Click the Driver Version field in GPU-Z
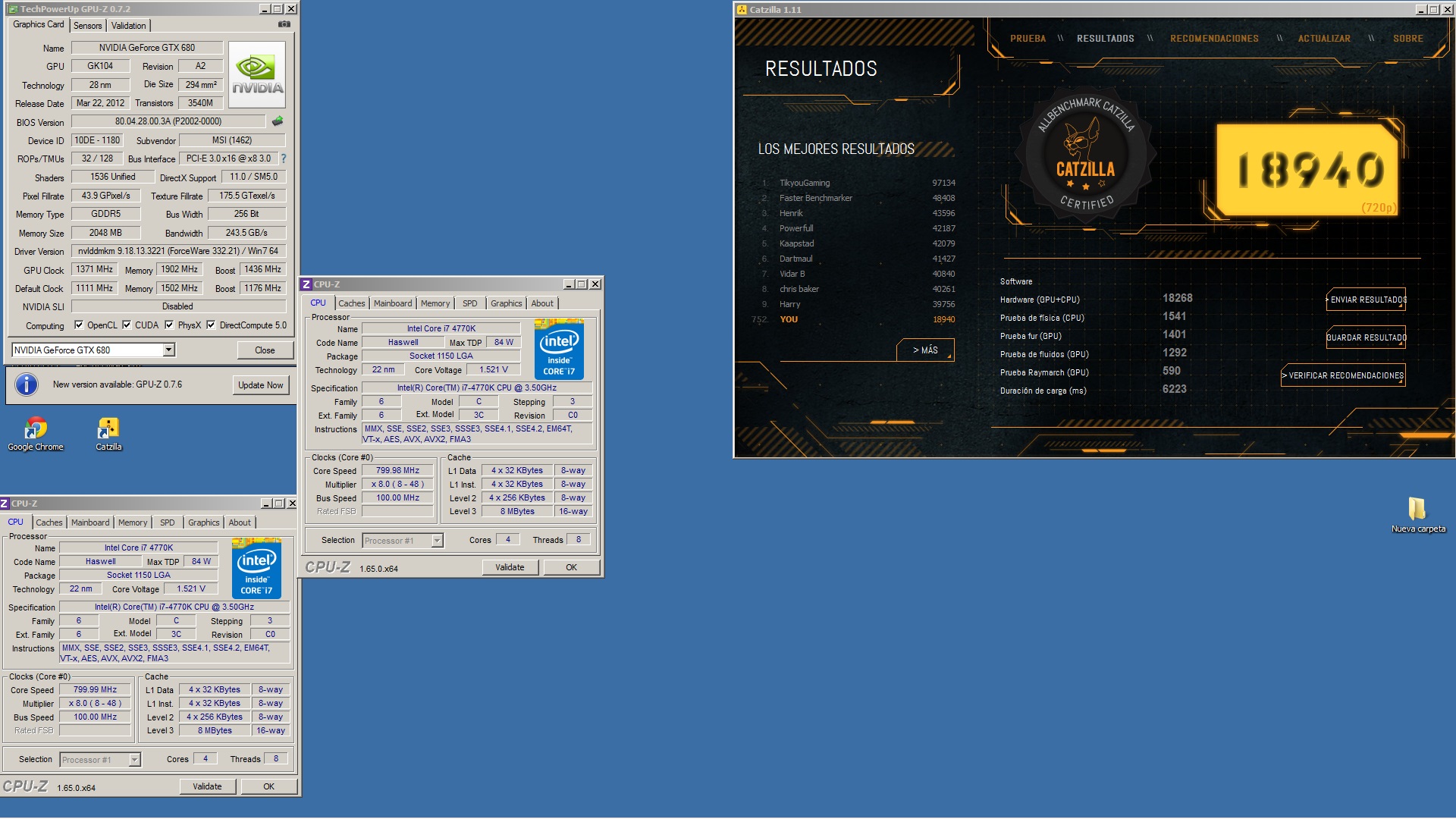1456x819 pixels. 178,251
